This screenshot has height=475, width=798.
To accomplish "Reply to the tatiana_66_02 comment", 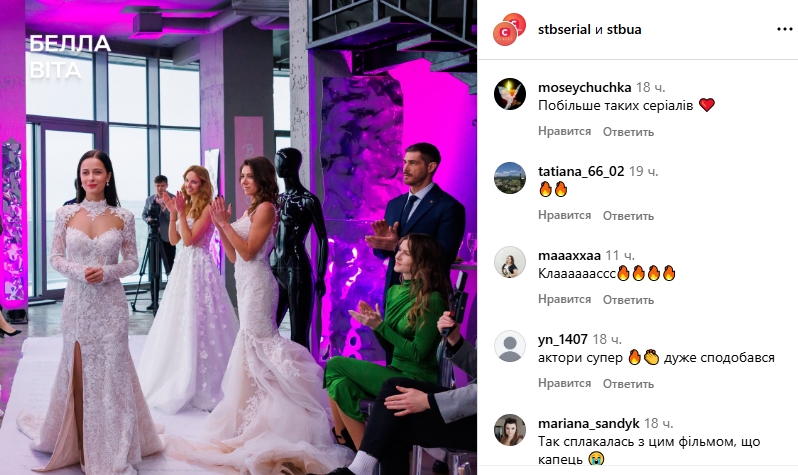I will pos(628,216).
